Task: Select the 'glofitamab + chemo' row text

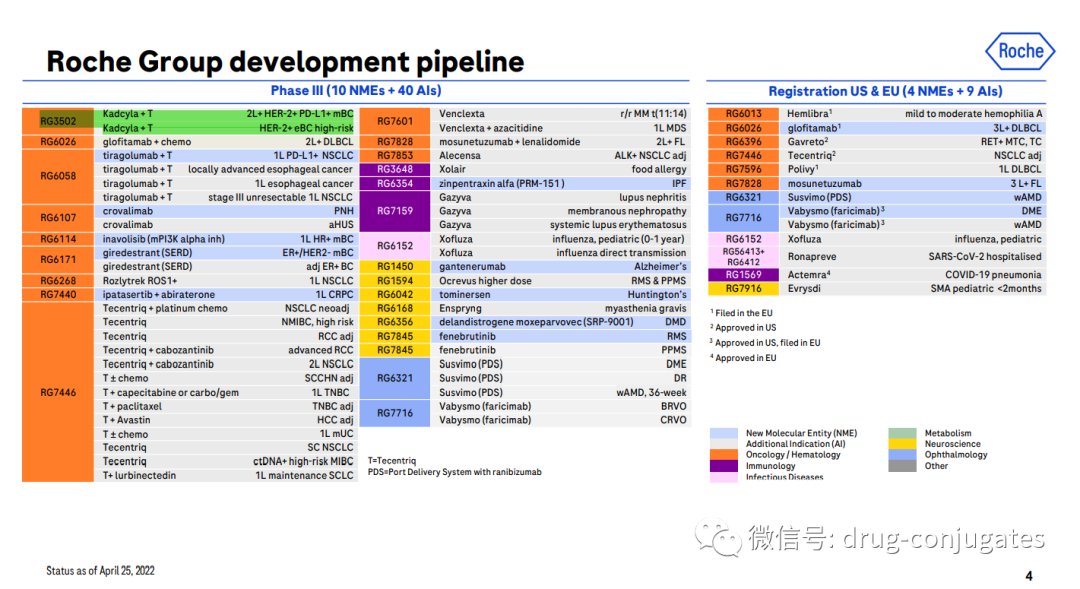Action: [x=147, y=142]
